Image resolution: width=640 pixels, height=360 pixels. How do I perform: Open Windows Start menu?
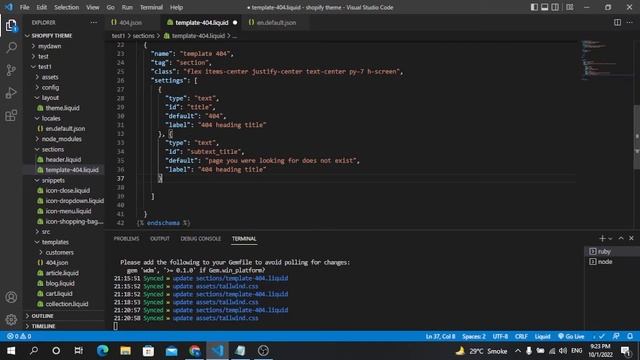[11, 351]
